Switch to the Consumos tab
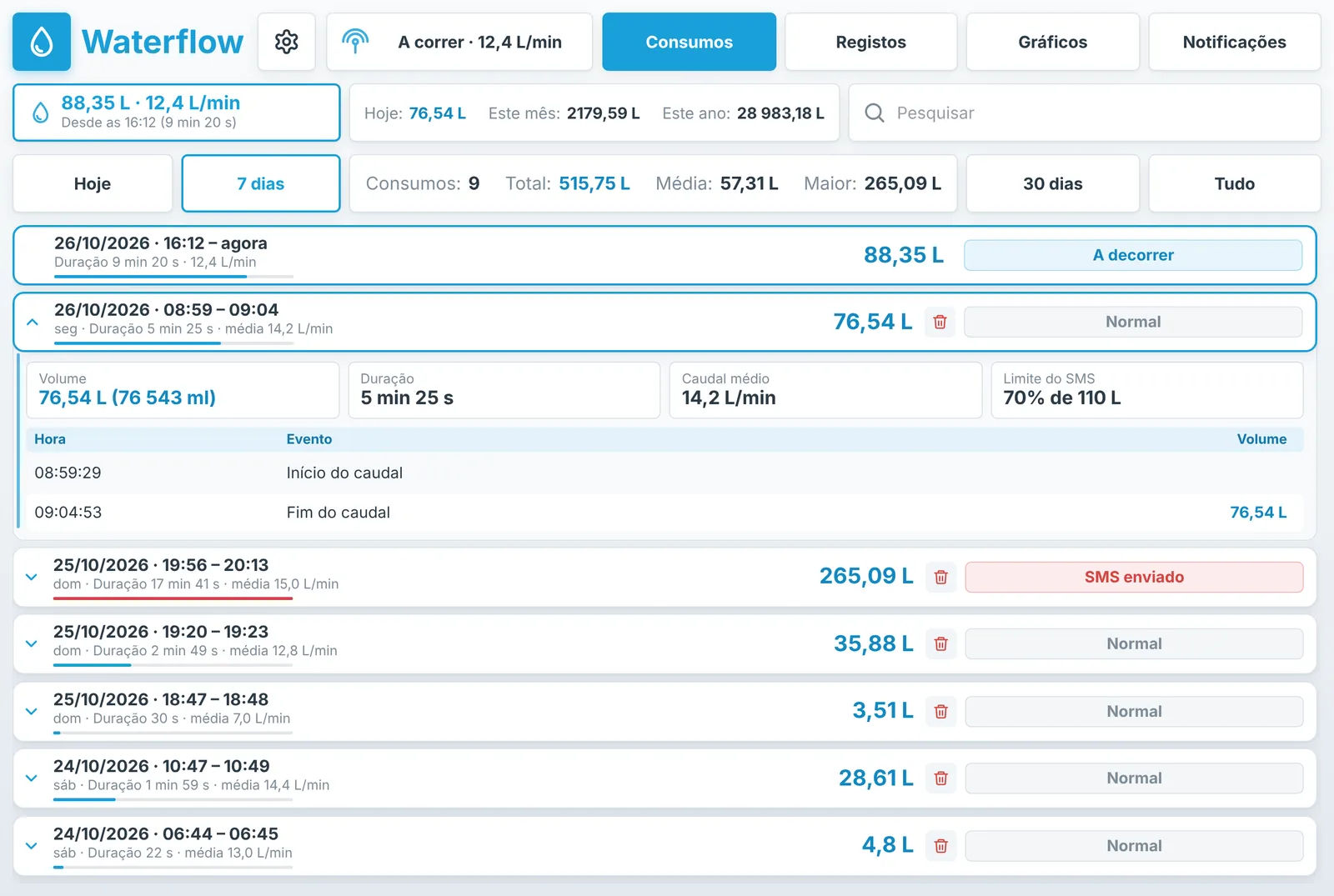Viewport: 1334px width, 896px height. tap(689, 42)
